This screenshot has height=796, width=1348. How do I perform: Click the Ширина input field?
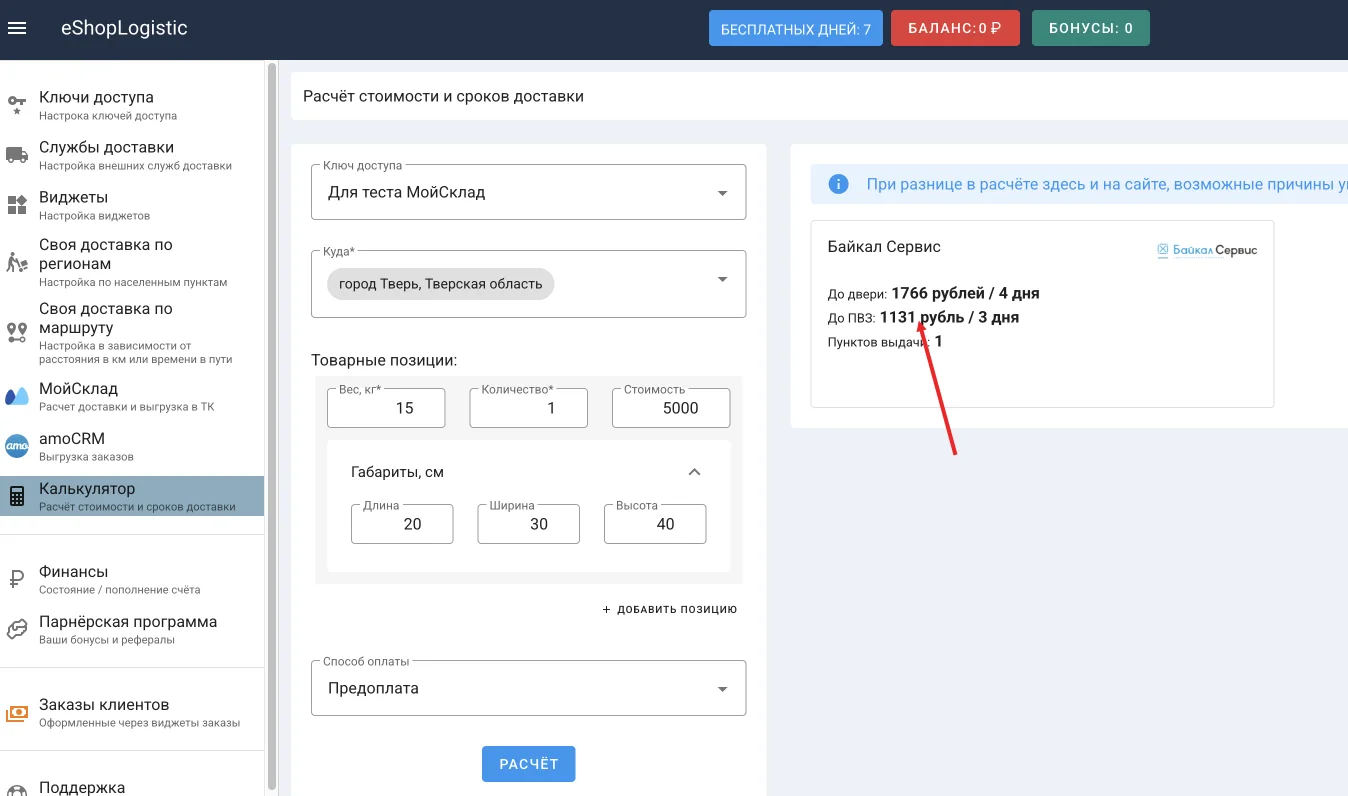529,524
